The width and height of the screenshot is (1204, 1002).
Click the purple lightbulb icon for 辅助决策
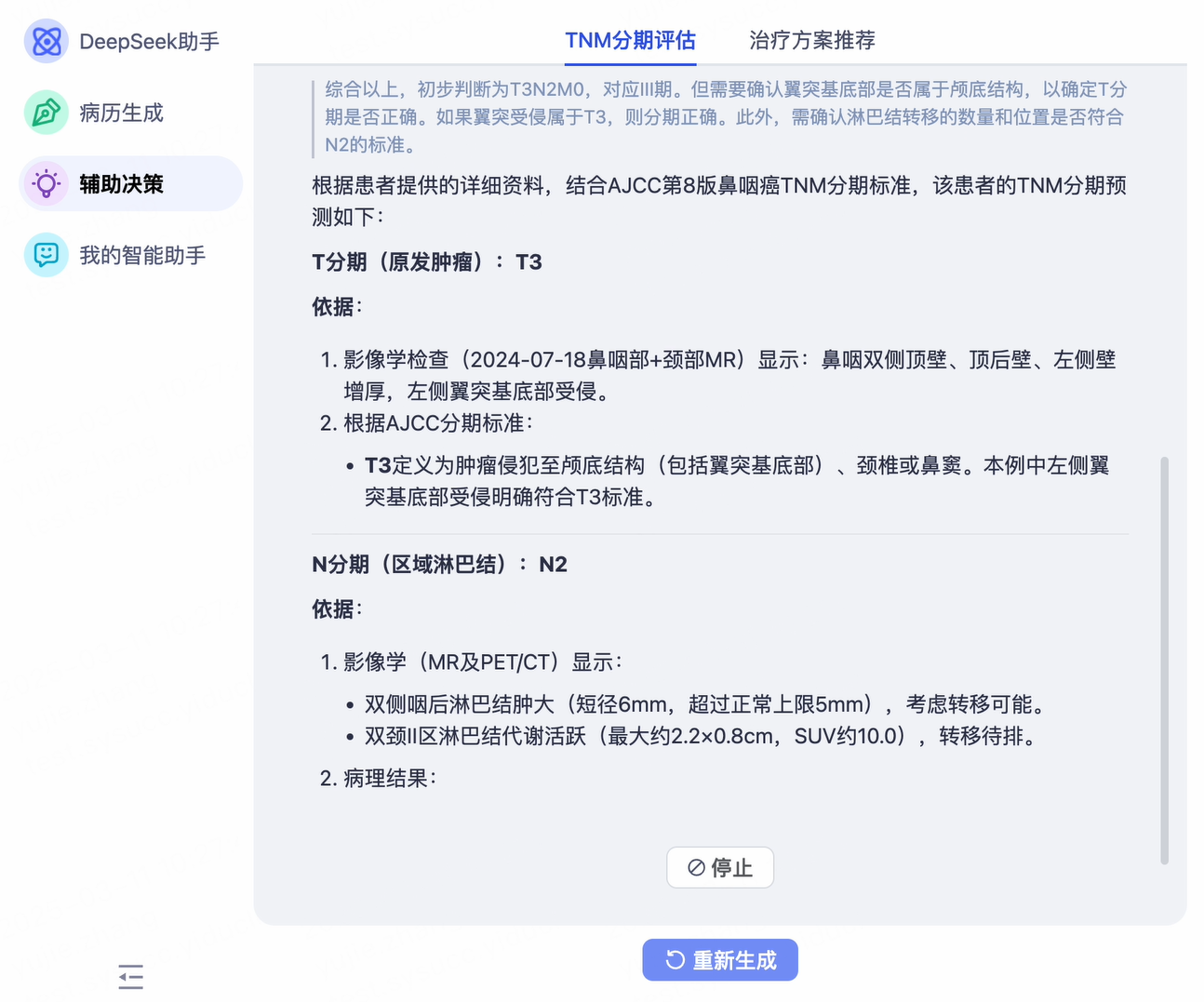(x=46, y=184)
